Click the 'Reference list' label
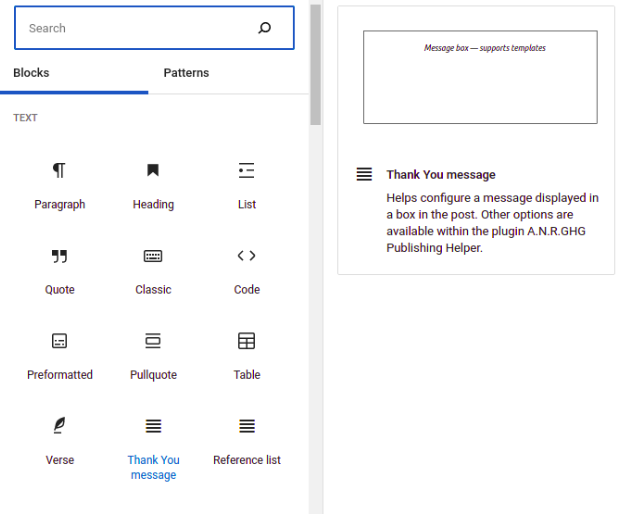The image size is (617, 514). (247, 460)
